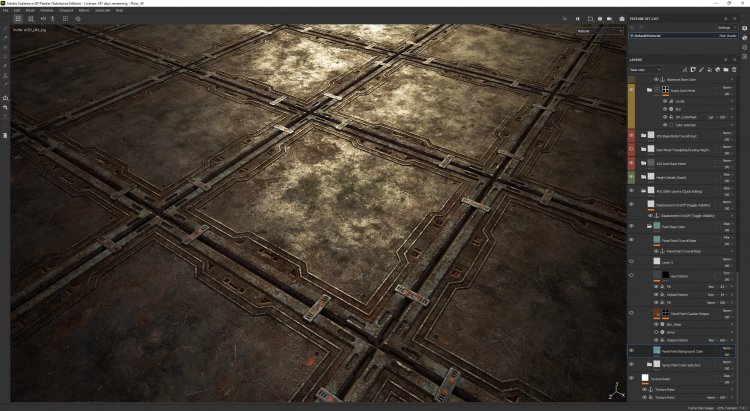Click the left sidebar document icon at bottom
The height and width of the screenshot is (411, 750).
(x=5, y=135)
